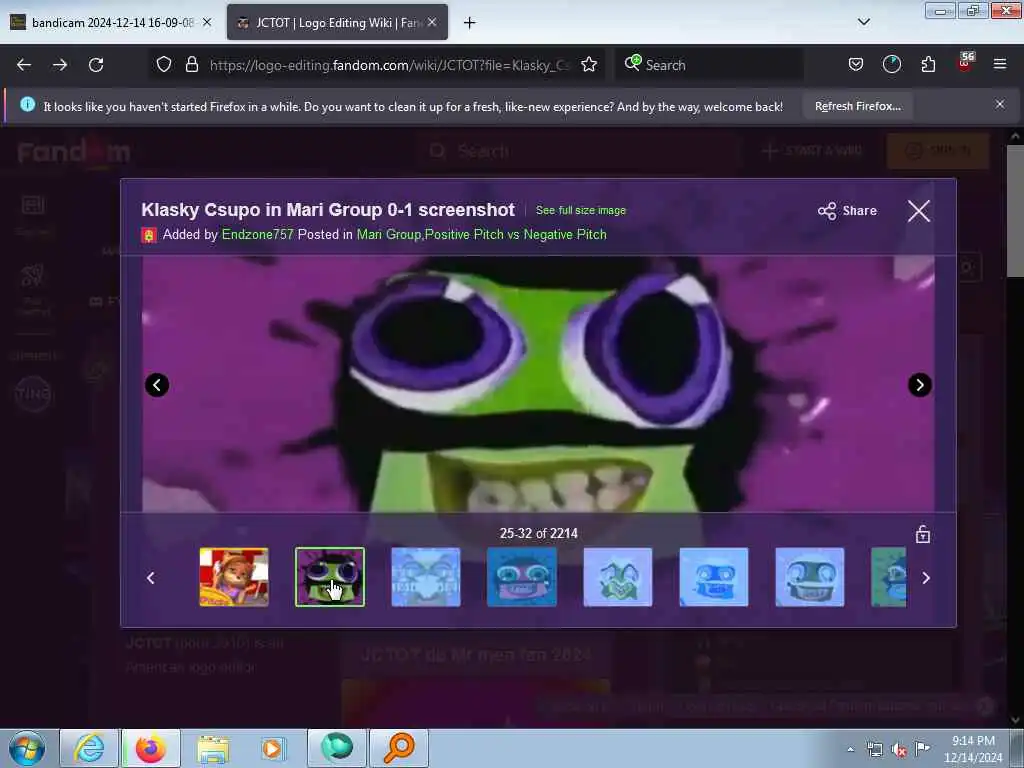Open Windows Explorer folder from taskbar
The width and height of the screenshot is (1024, 768).
(x=213, y=748)
